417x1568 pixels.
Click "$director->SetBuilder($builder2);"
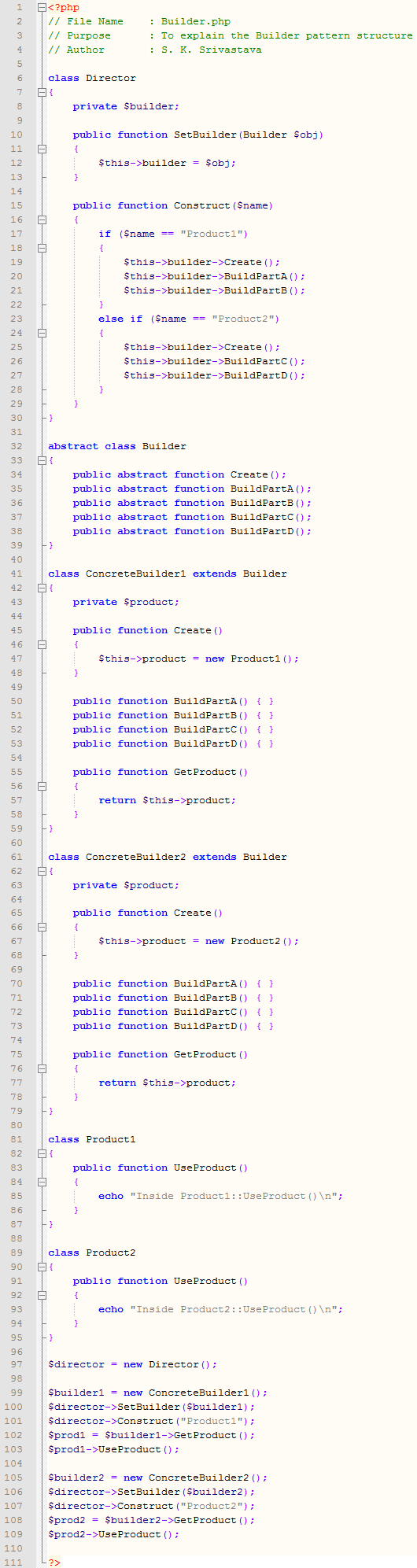[x=151, y=1492]
